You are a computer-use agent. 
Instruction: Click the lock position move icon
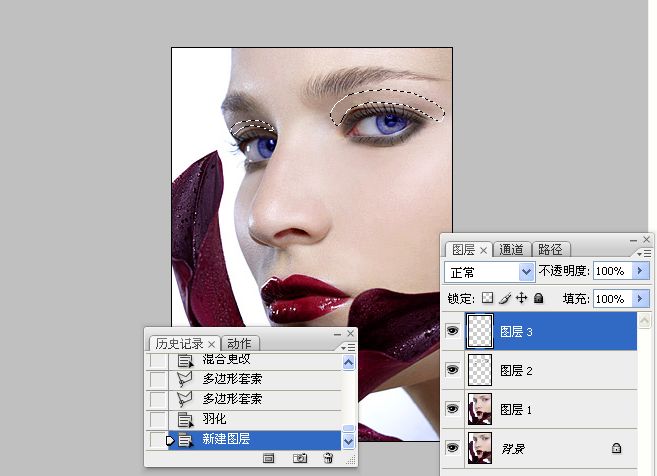click(x=521, y=298)
